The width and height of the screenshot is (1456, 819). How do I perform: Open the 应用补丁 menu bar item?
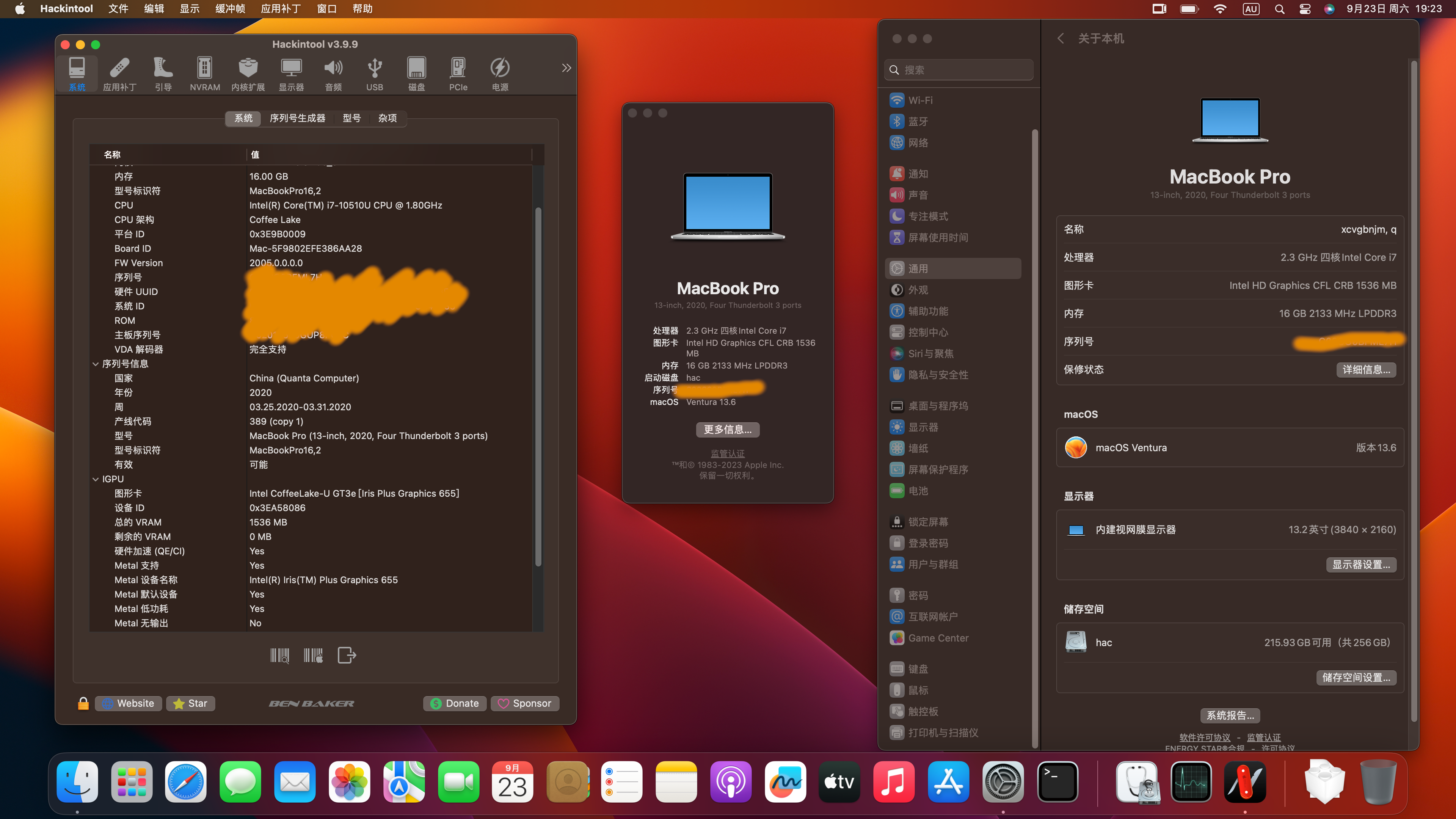pos(280,9)
